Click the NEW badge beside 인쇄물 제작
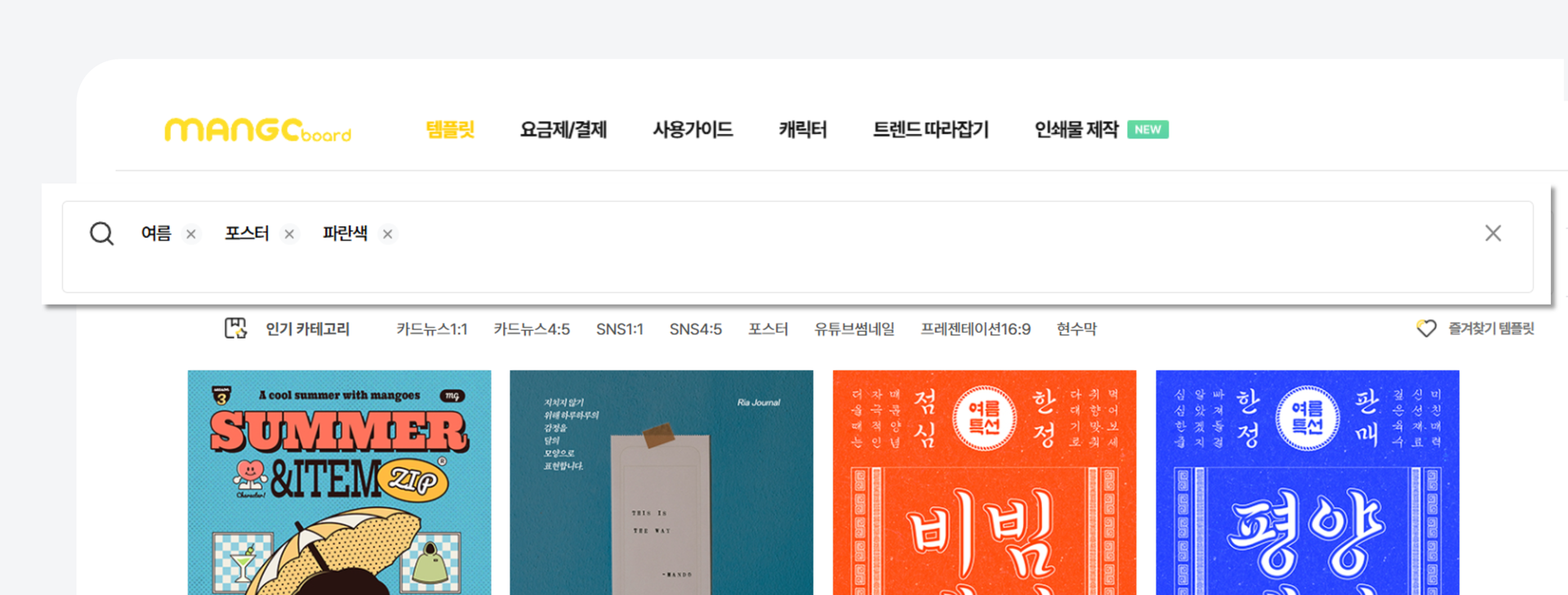 tap(1147, 130)
